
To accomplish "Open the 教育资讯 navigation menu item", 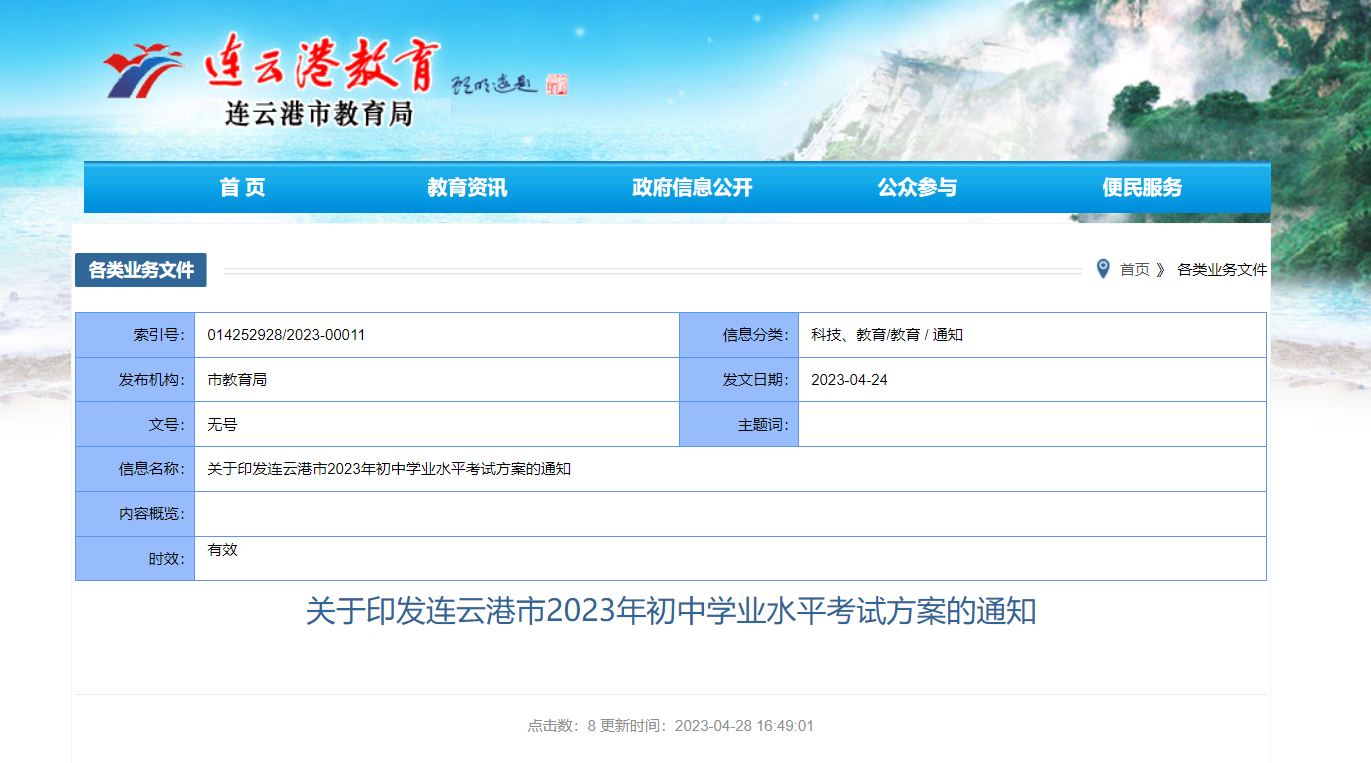I will 467,187.
